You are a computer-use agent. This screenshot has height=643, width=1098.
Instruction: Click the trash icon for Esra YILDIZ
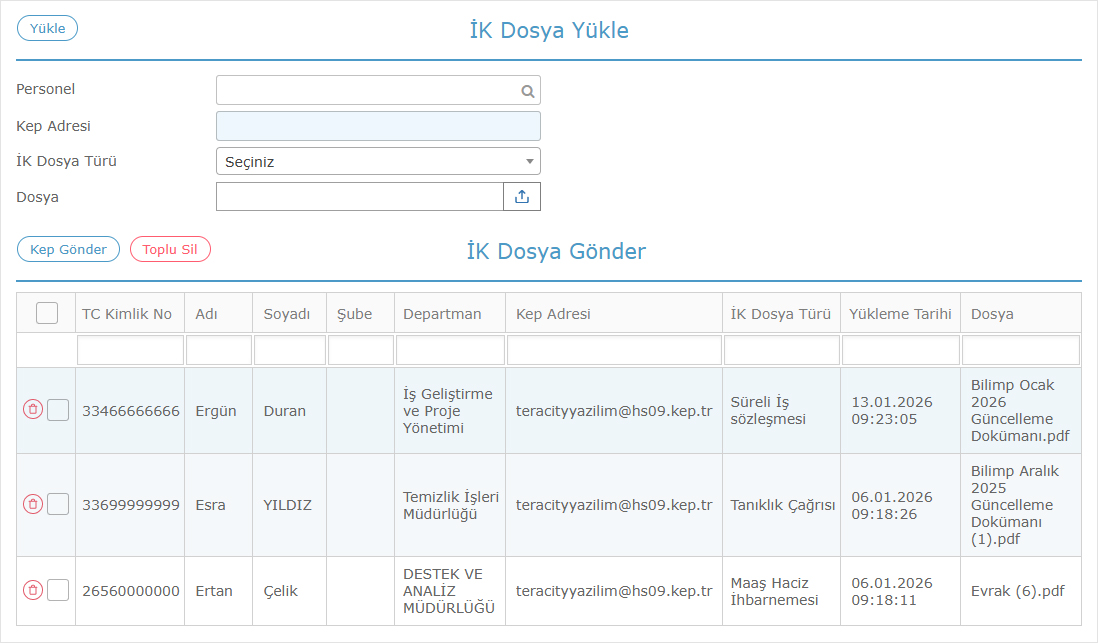32,505
